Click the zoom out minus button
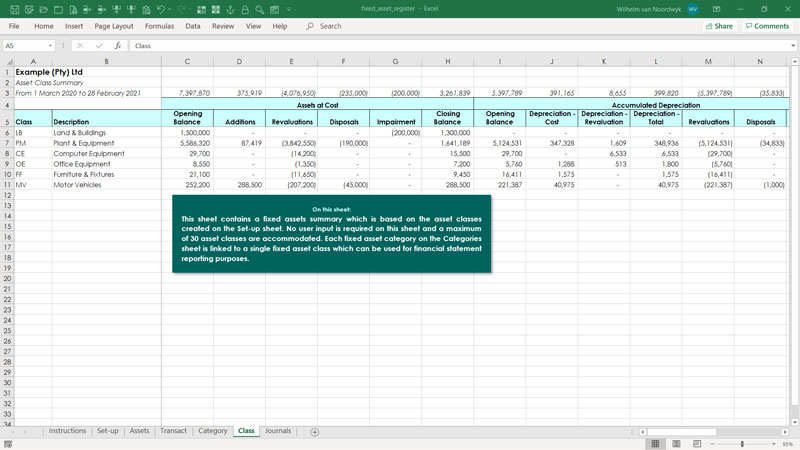This screenshot has width=800, height=450. (x=713, y=444)
